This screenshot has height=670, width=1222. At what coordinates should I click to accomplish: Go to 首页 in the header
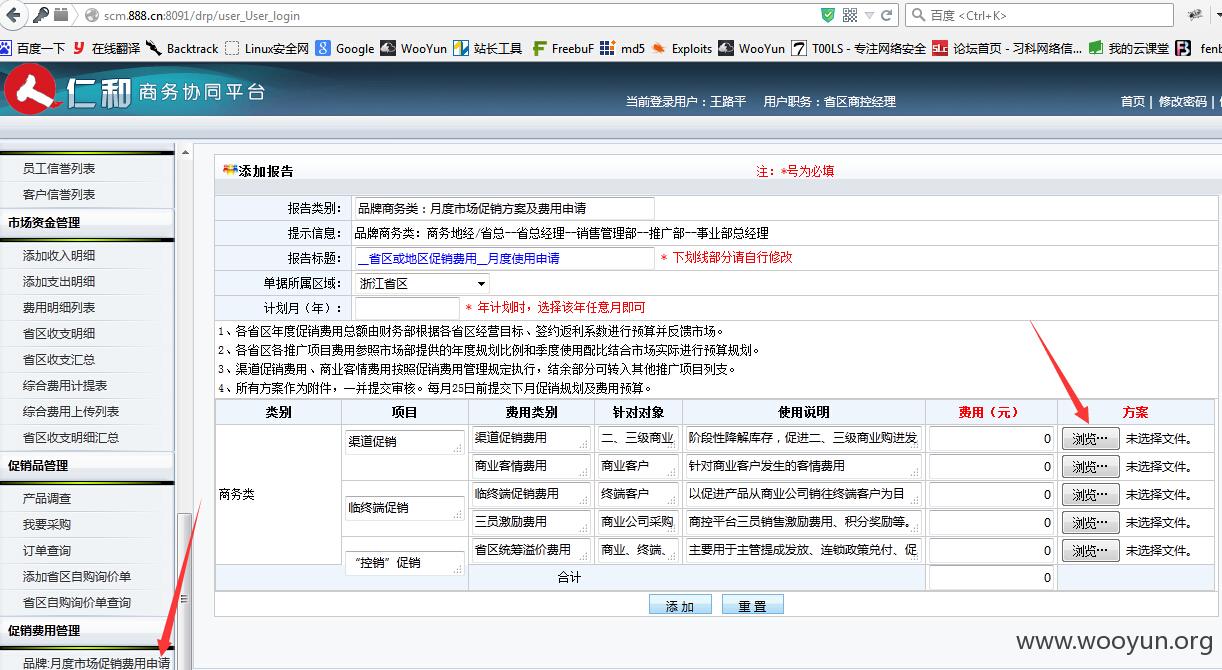pos(1132,102)
